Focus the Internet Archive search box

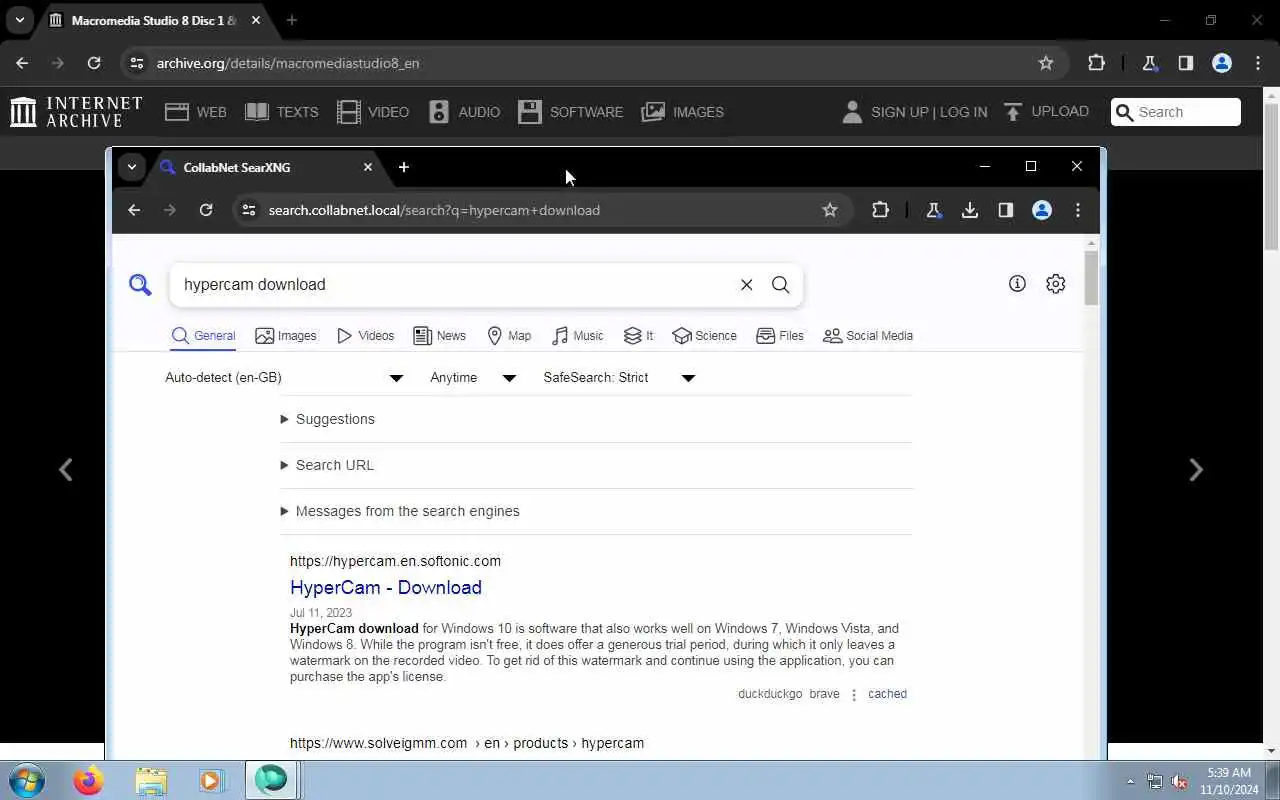(x=1176, y=112)
